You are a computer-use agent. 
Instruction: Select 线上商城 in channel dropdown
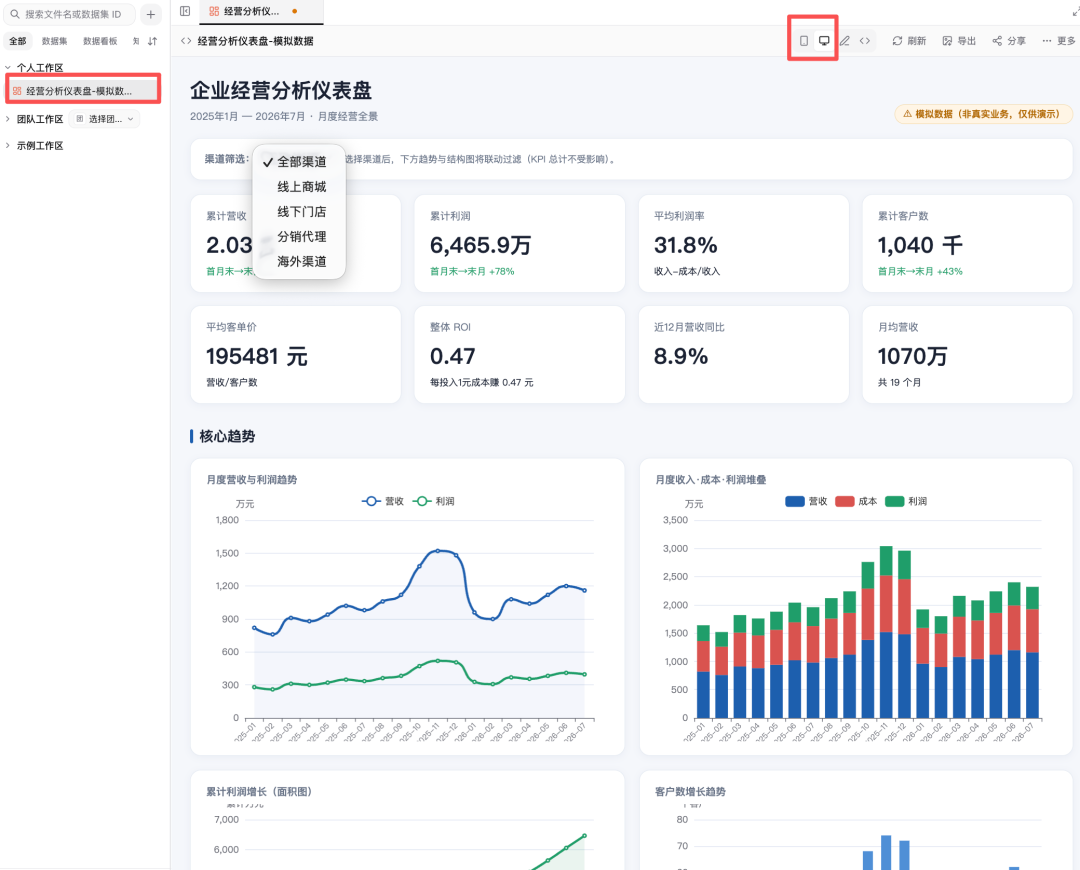pos(300,187)
